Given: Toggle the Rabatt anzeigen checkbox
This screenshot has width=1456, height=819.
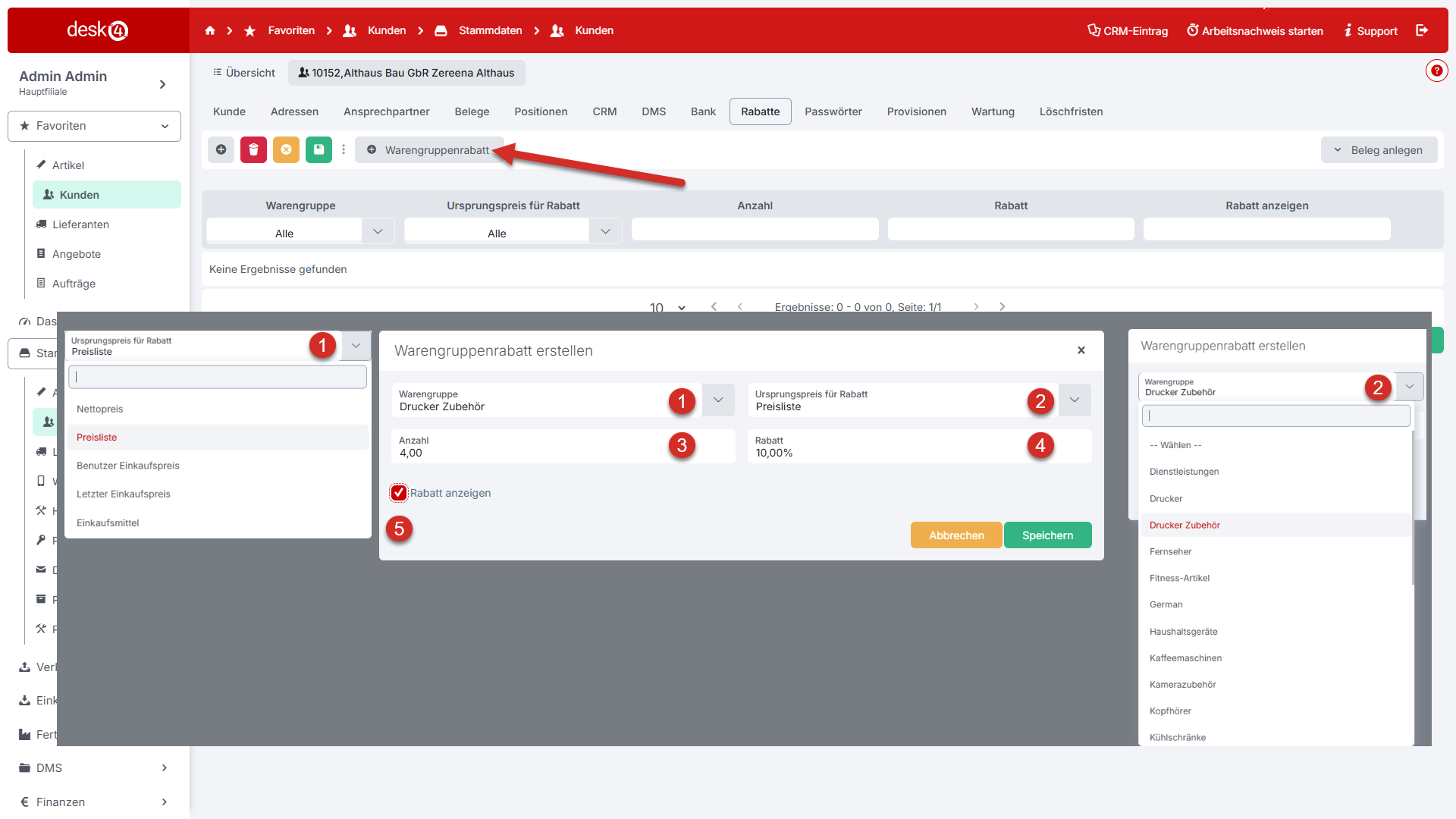Looking at the screenshot, I should [x=399, y=493].
